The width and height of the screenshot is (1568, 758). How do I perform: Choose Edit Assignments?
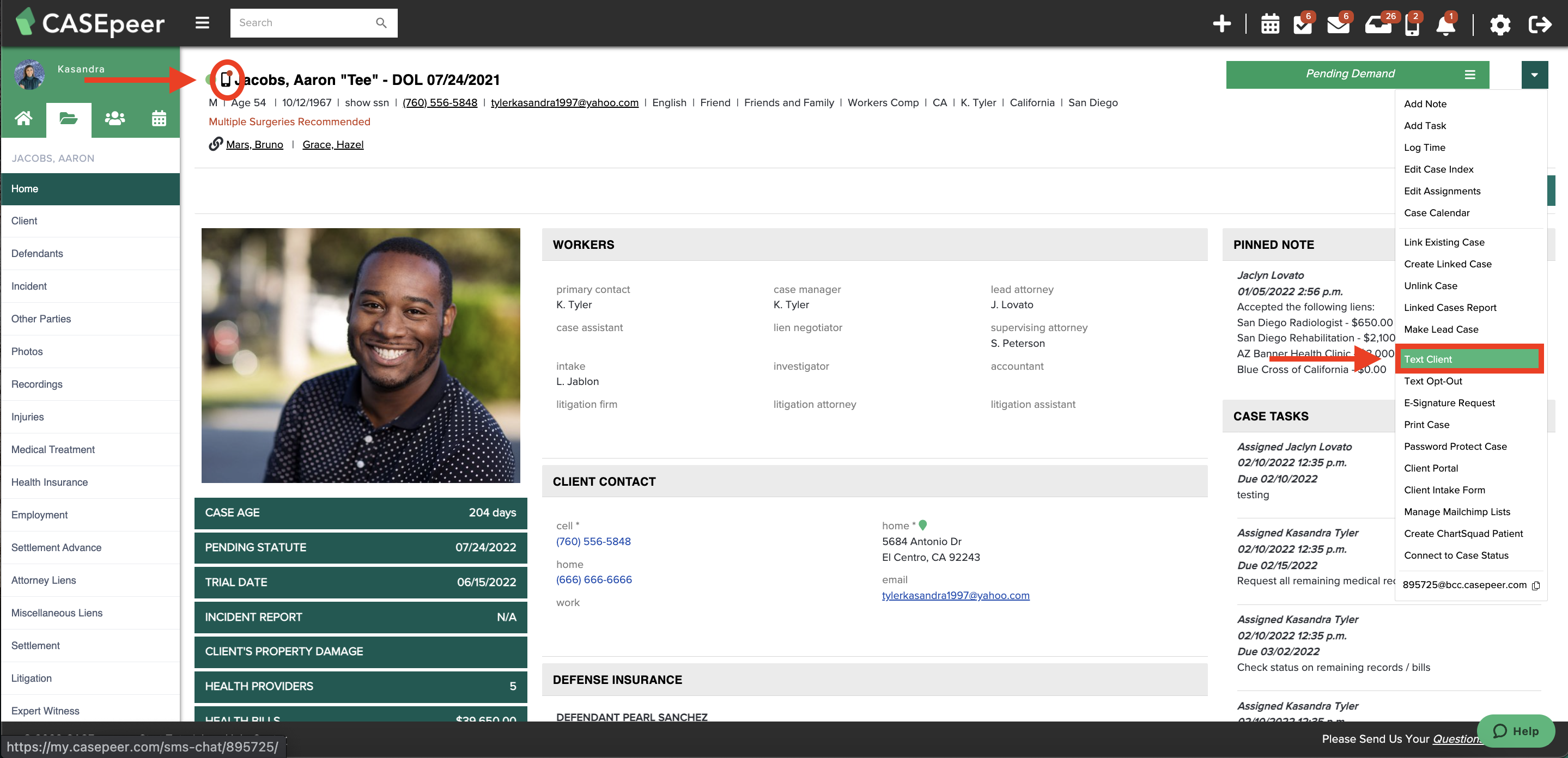click(1443, 191)
